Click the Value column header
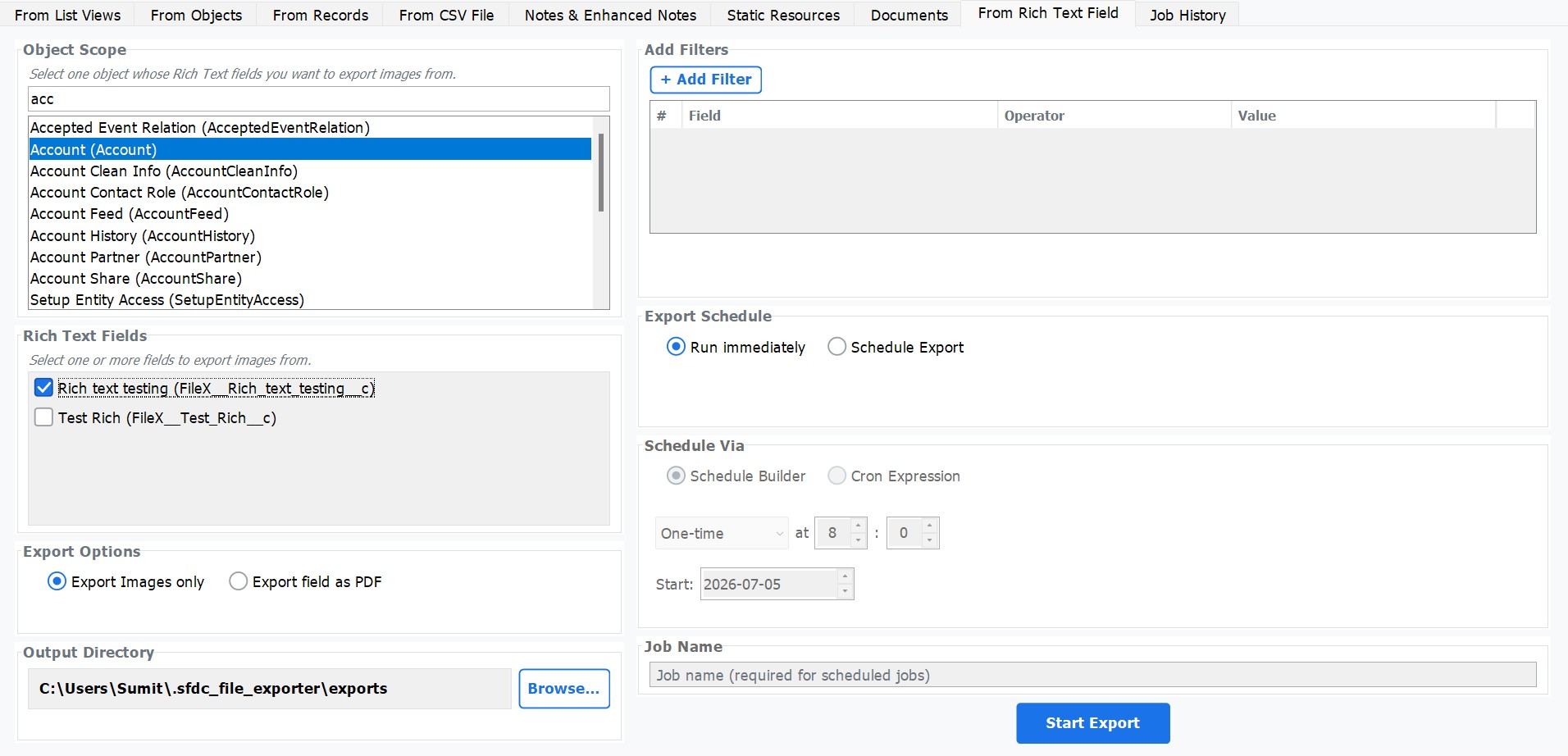 coord(1364,116)
